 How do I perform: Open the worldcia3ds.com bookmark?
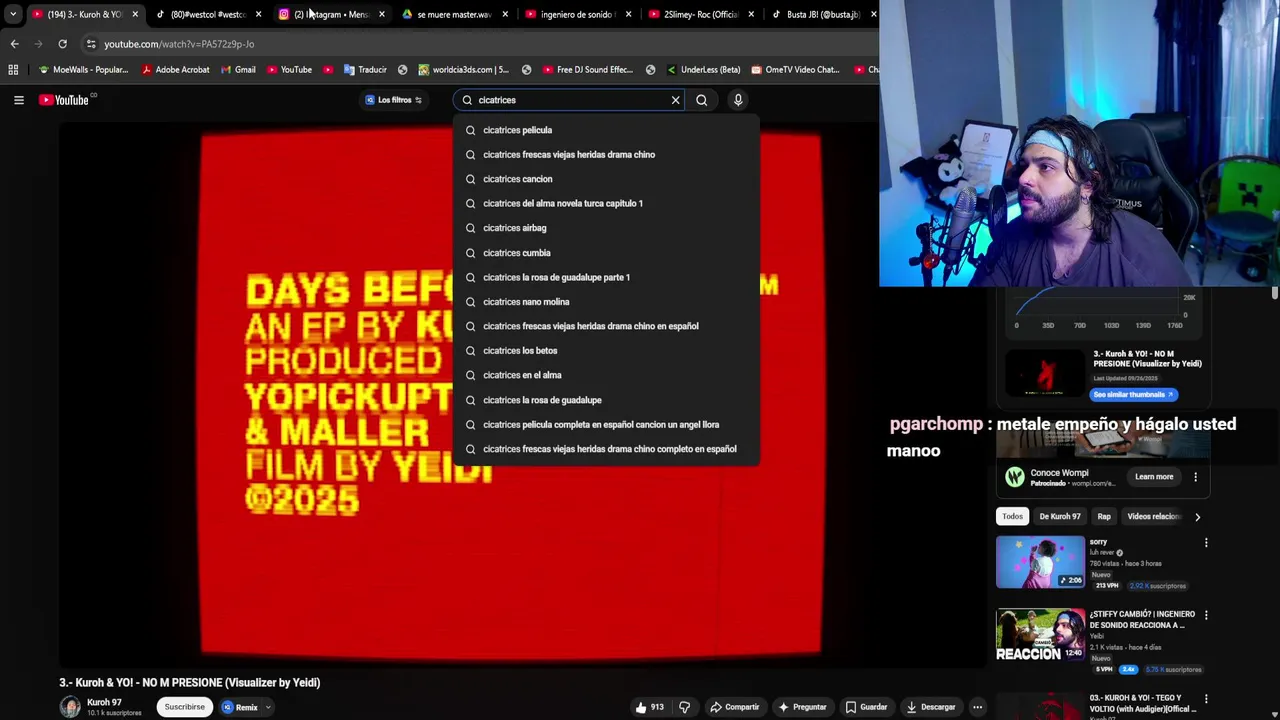463,70
